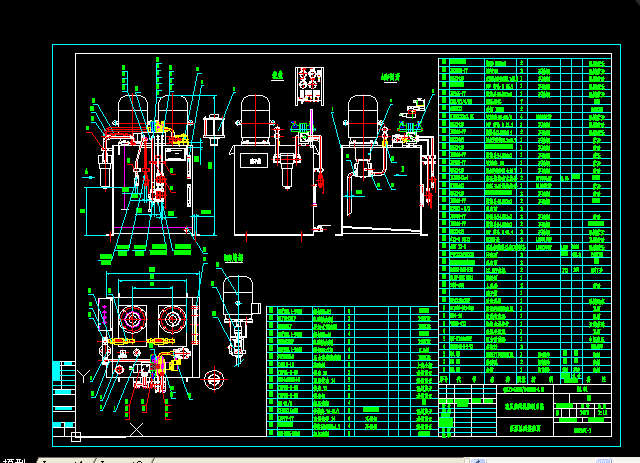Click the horizontal scrollbar thumb at far right
Screen dimensions: 640x463
click(603, 461)
